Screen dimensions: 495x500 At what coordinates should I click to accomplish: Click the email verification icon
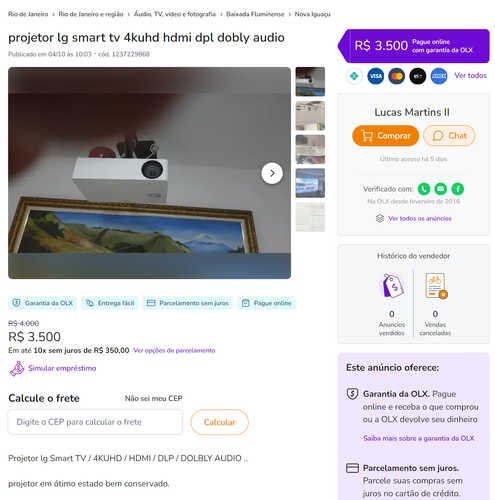tap(441, 189)
